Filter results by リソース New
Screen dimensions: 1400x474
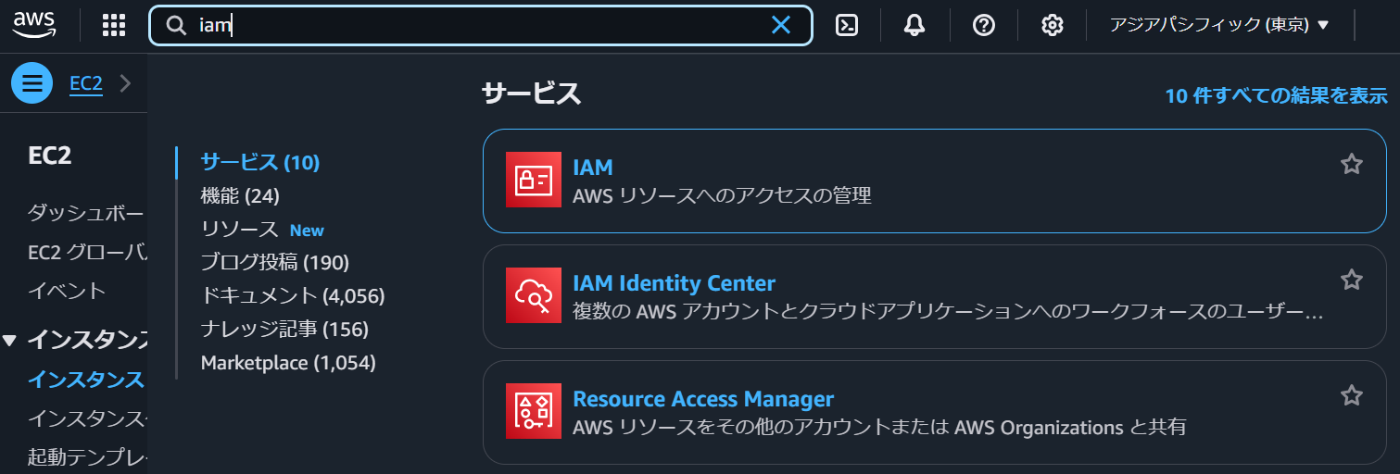tap(262, 229)
